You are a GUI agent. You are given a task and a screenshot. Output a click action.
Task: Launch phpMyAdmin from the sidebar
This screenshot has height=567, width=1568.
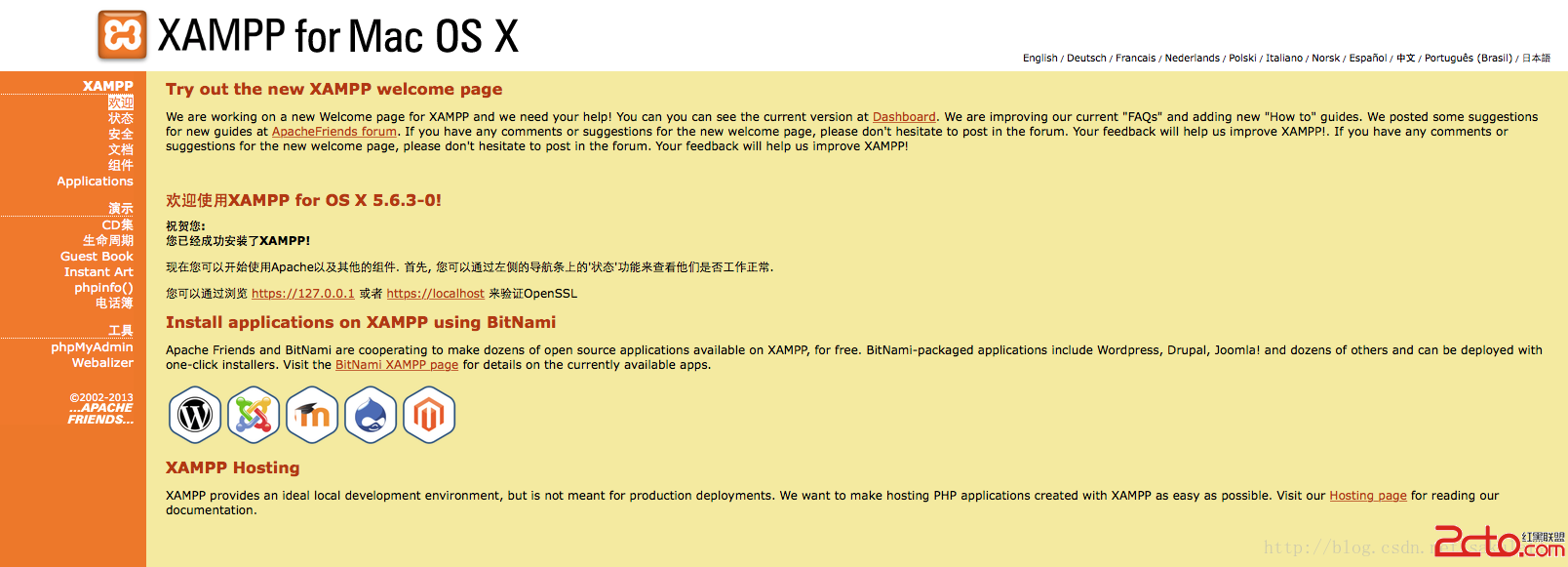tap(92, 346)
